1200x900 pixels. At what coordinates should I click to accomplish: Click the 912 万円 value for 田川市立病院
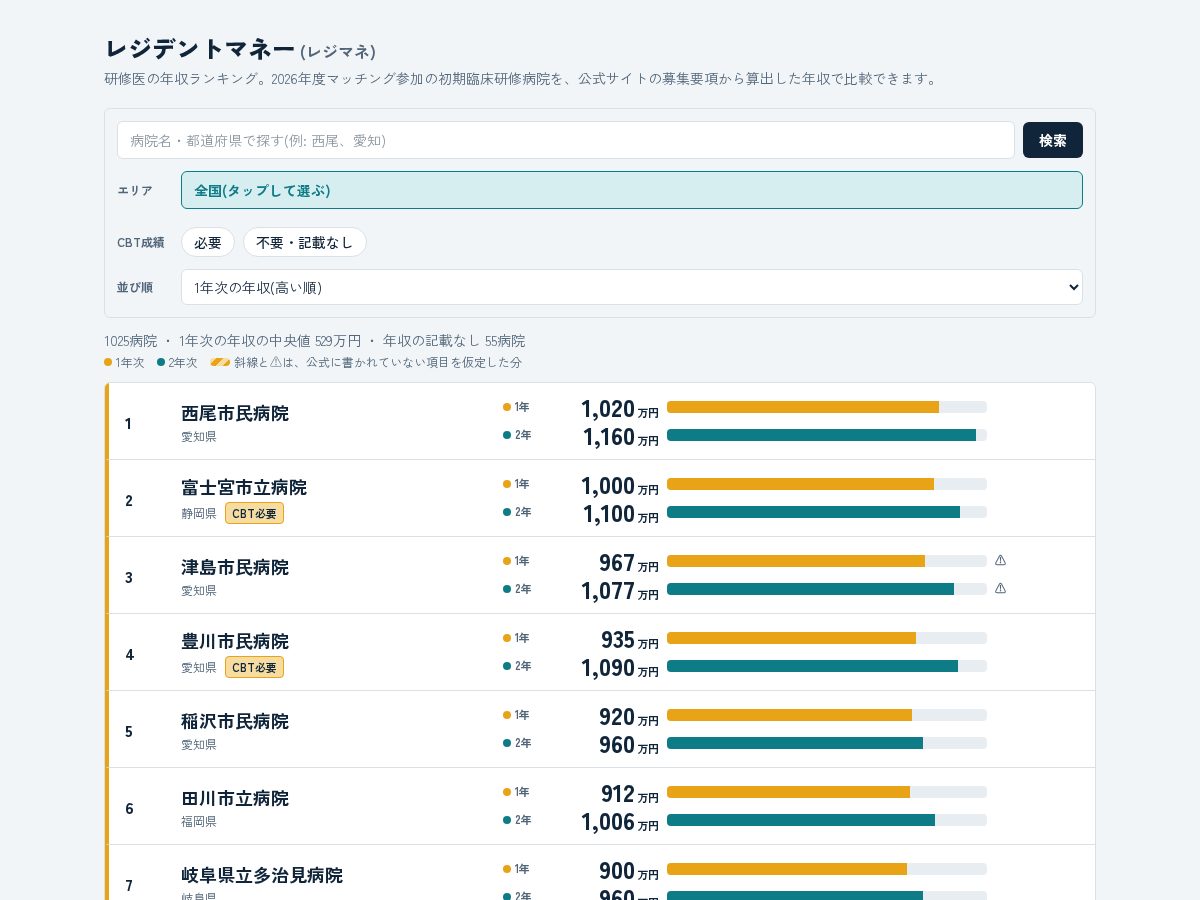click(629, 794)
